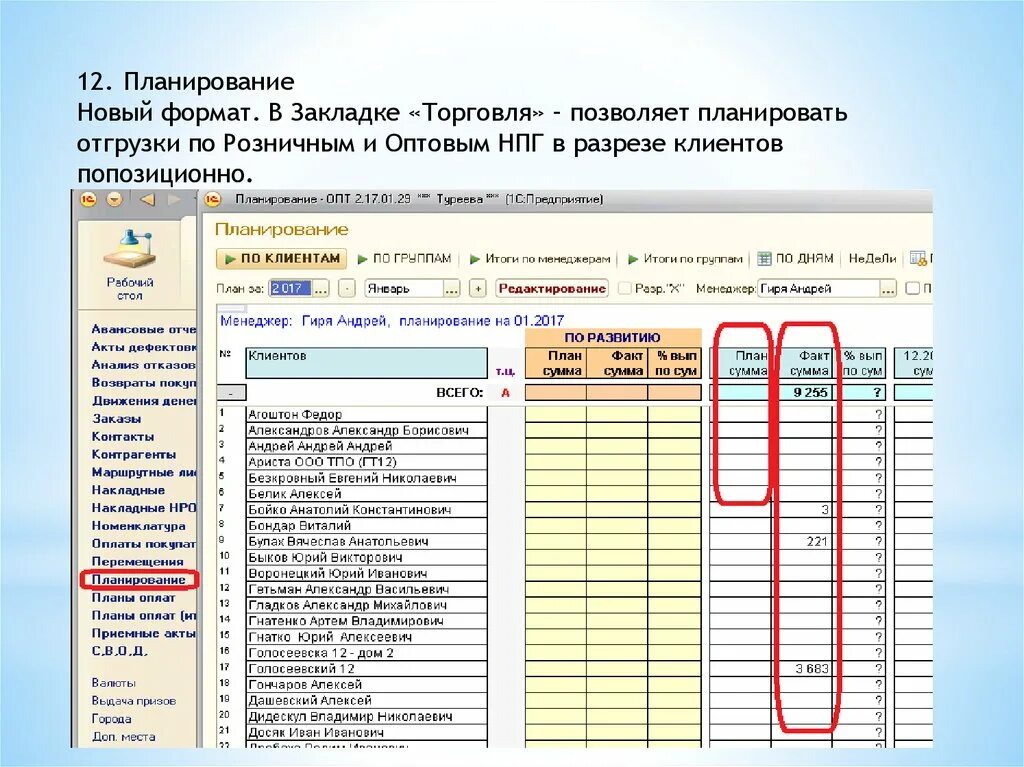Image resolution: width=1024 pixels, height=767 pixels.
Task: Click the table icon next to ПО ДНЯМ
Action: point(764,259)
